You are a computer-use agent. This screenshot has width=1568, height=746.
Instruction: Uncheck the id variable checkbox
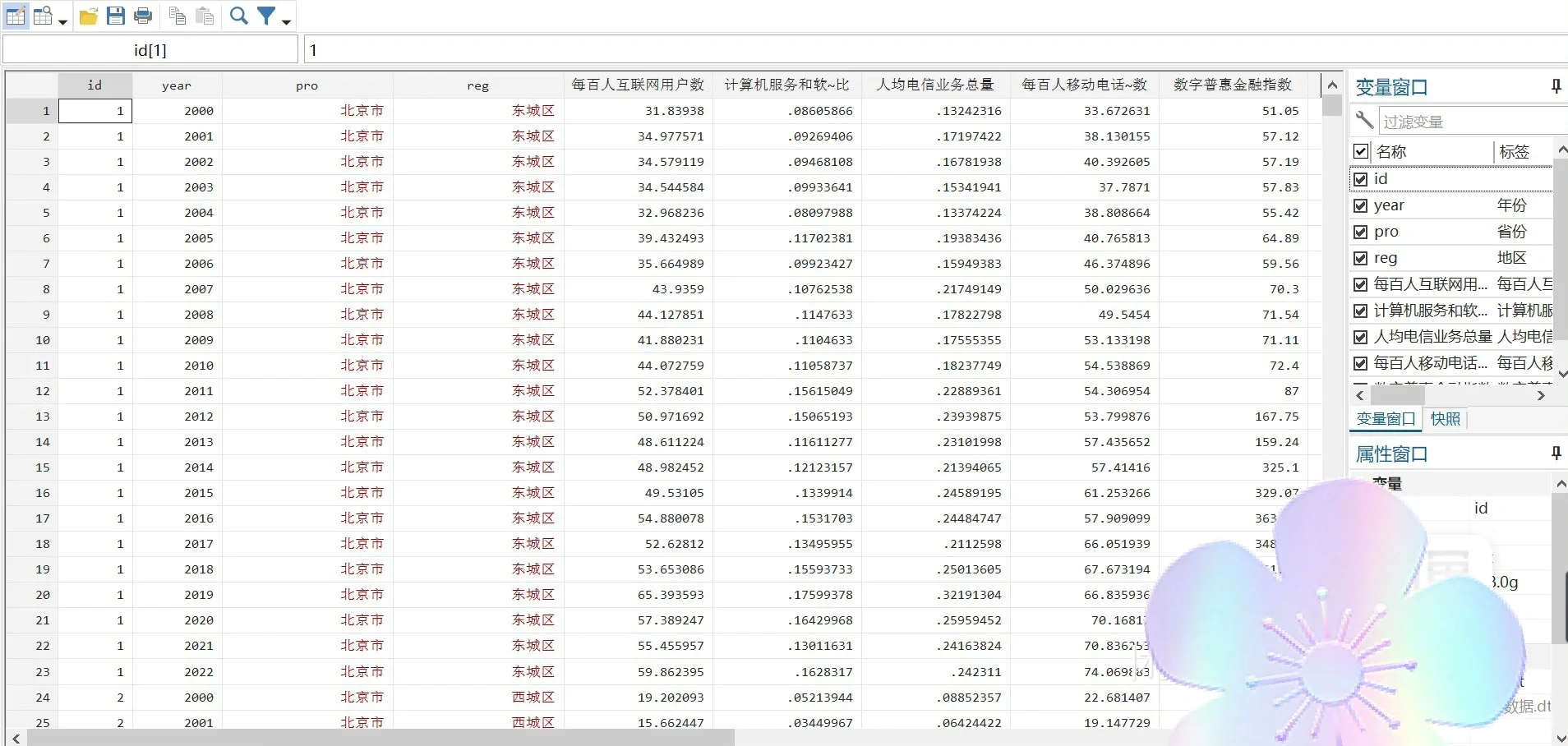[1361, 178]
